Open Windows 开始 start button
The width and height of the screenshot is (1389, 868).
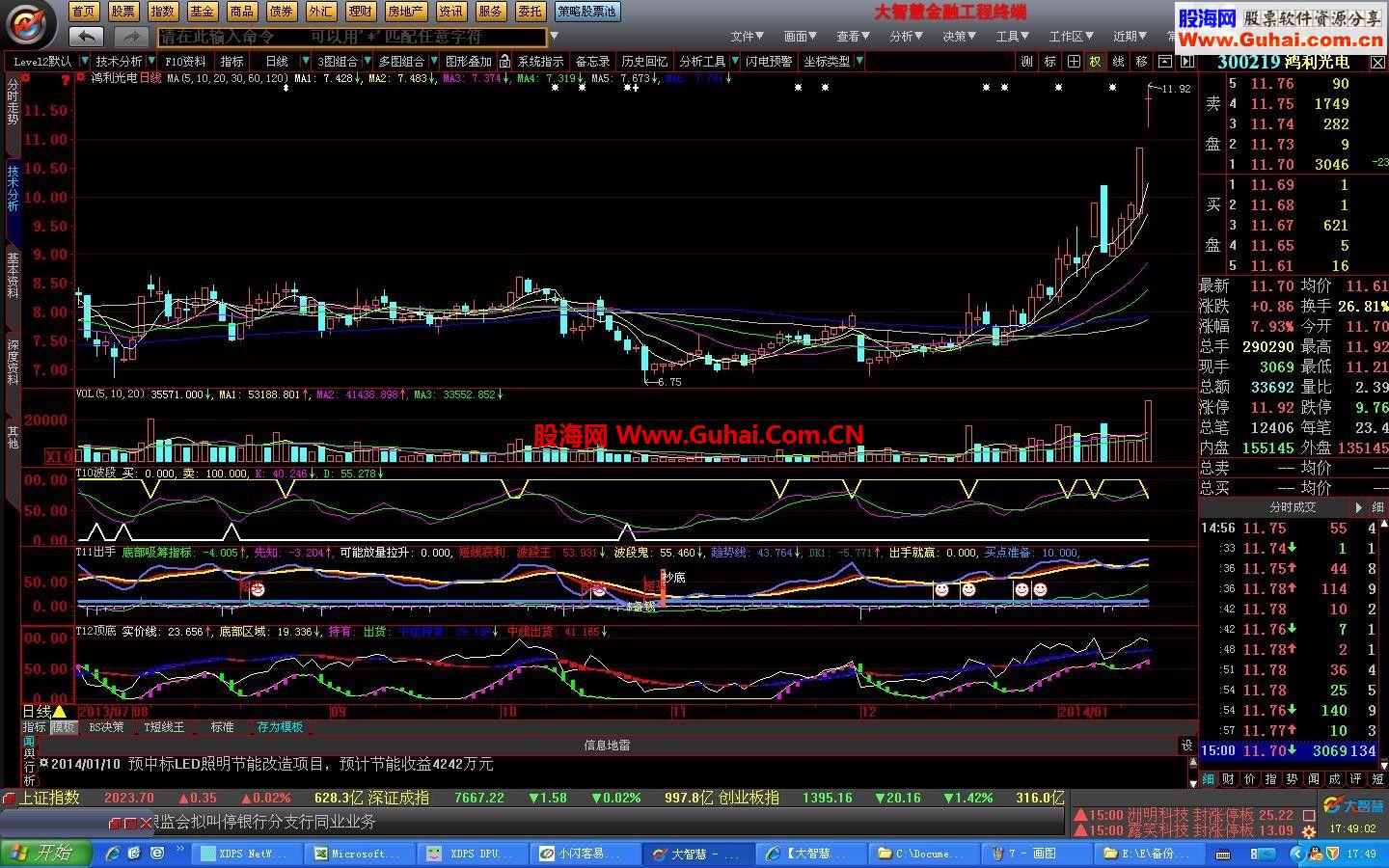tap(45, 853)
